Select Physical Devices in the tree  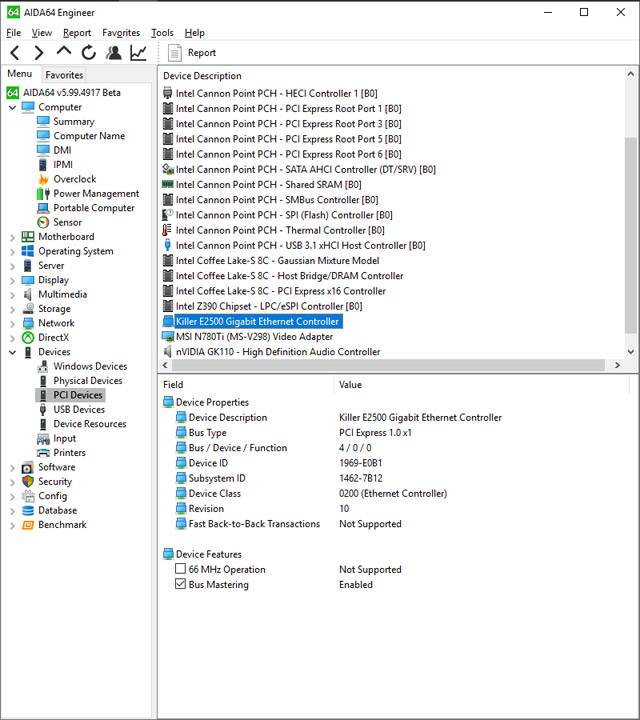pyautogui.click(x=88, y=381)
